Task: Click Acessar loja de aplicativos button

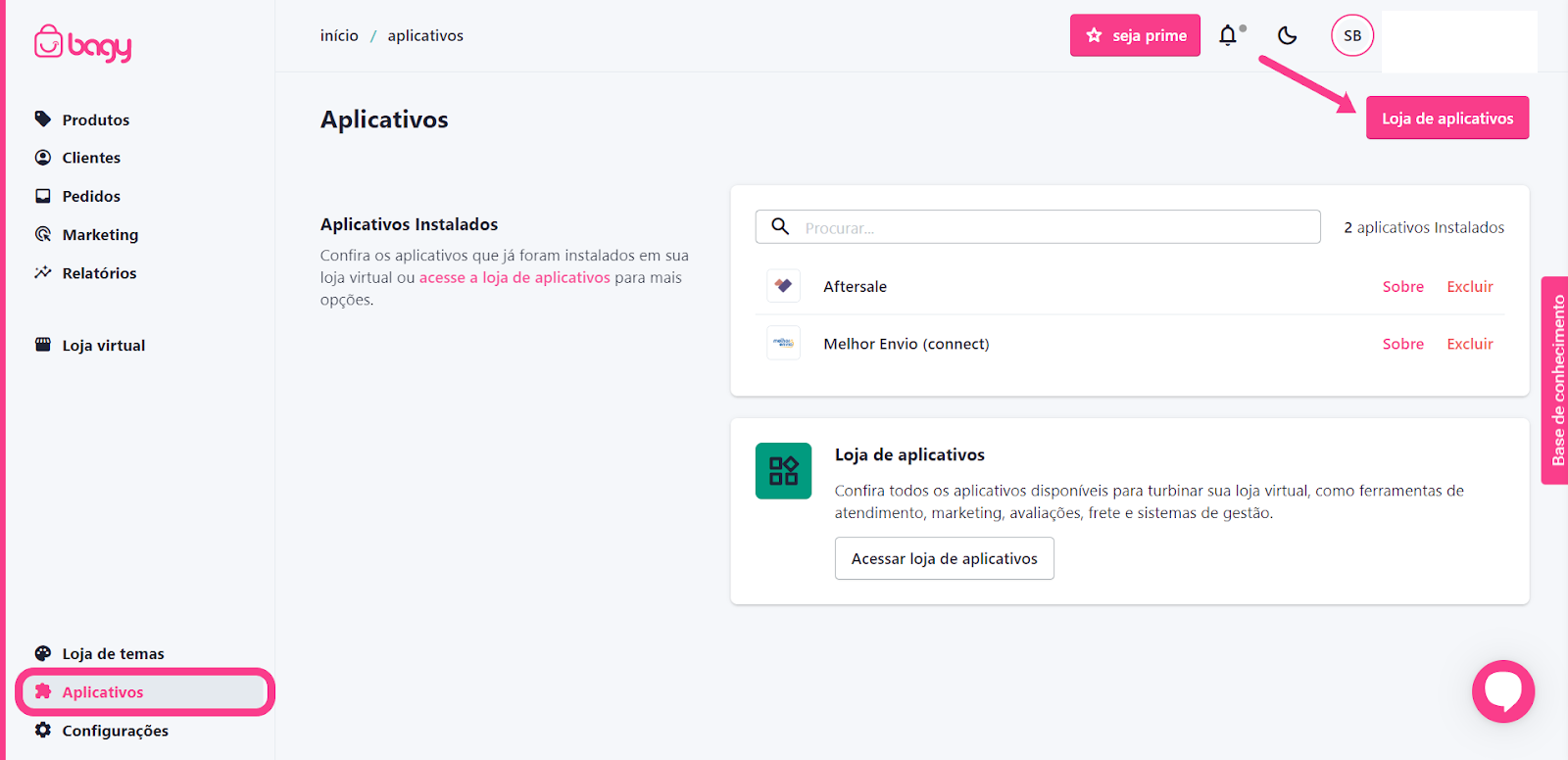Action: tap(944, 558)
